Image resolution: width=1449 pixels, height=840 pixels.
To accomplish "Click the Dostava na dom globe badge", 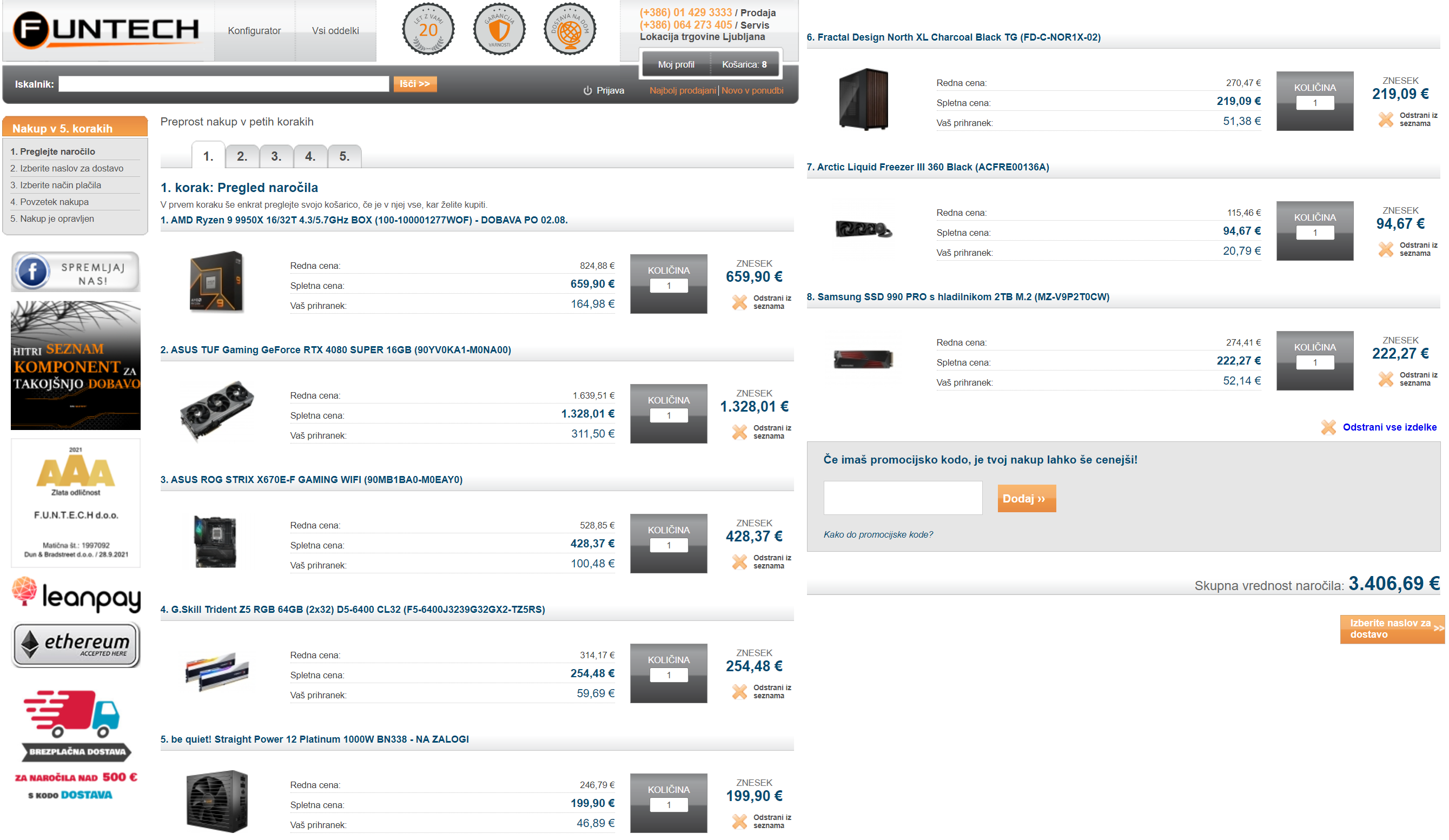I will [569, 29].
